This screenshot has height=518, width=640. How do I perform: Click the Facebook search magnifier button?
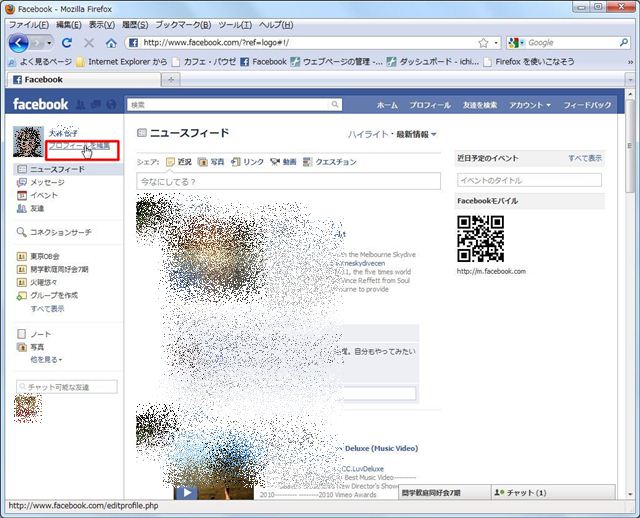click(335, 104)
